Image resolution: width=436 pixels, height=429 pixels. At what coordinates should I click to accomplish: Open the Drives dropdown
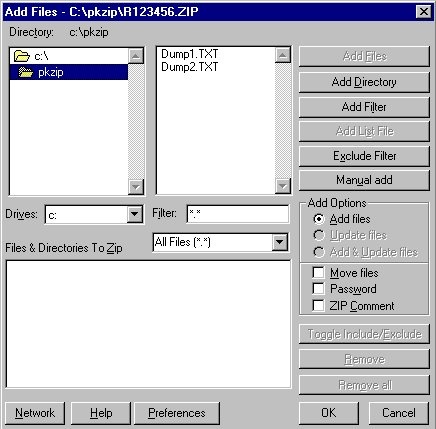click(x=135, y=214)
